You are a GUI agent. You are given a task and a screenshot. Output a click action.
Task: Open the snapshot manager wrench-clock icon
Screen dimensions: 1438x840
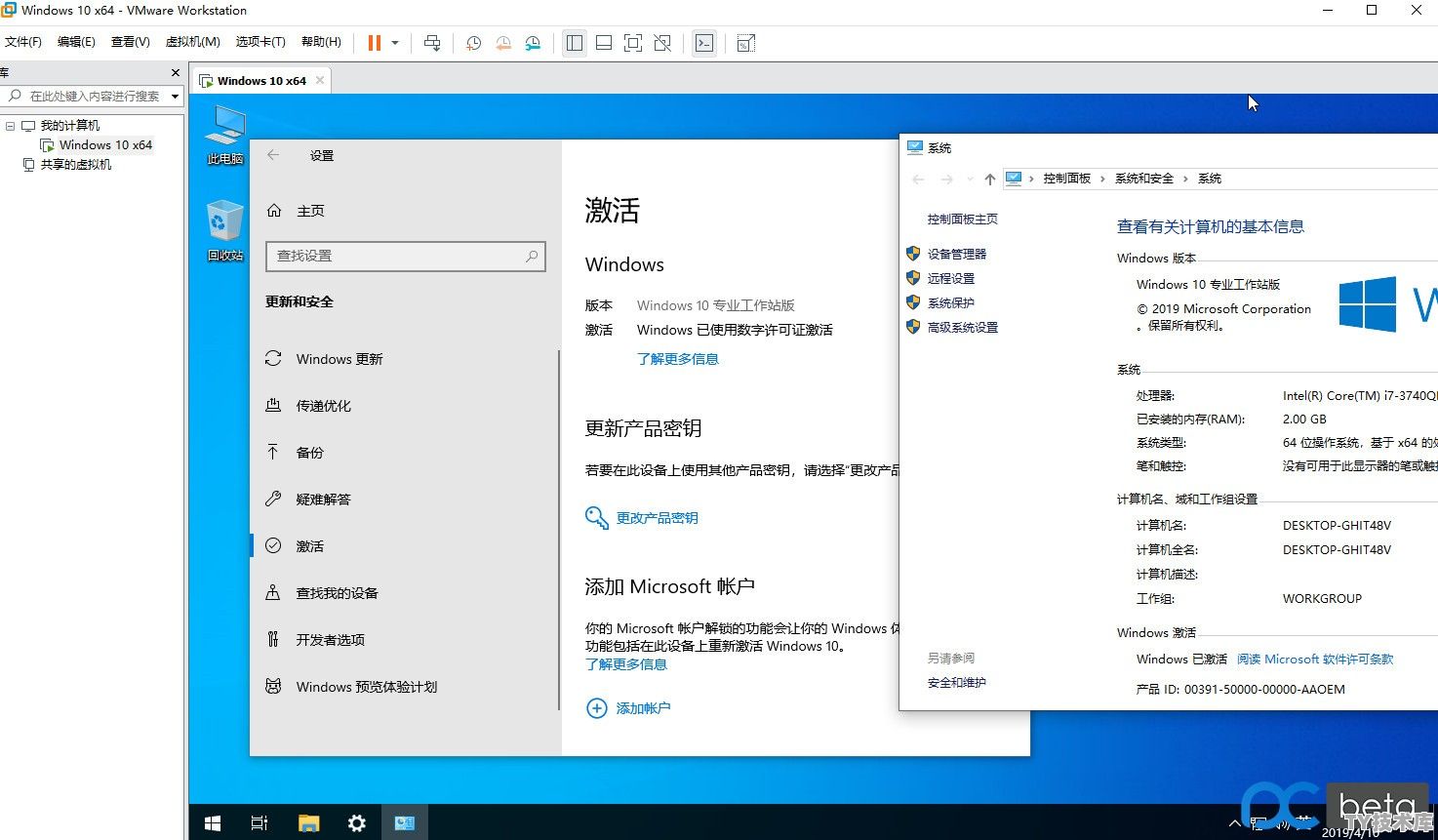tap(533, 43)
